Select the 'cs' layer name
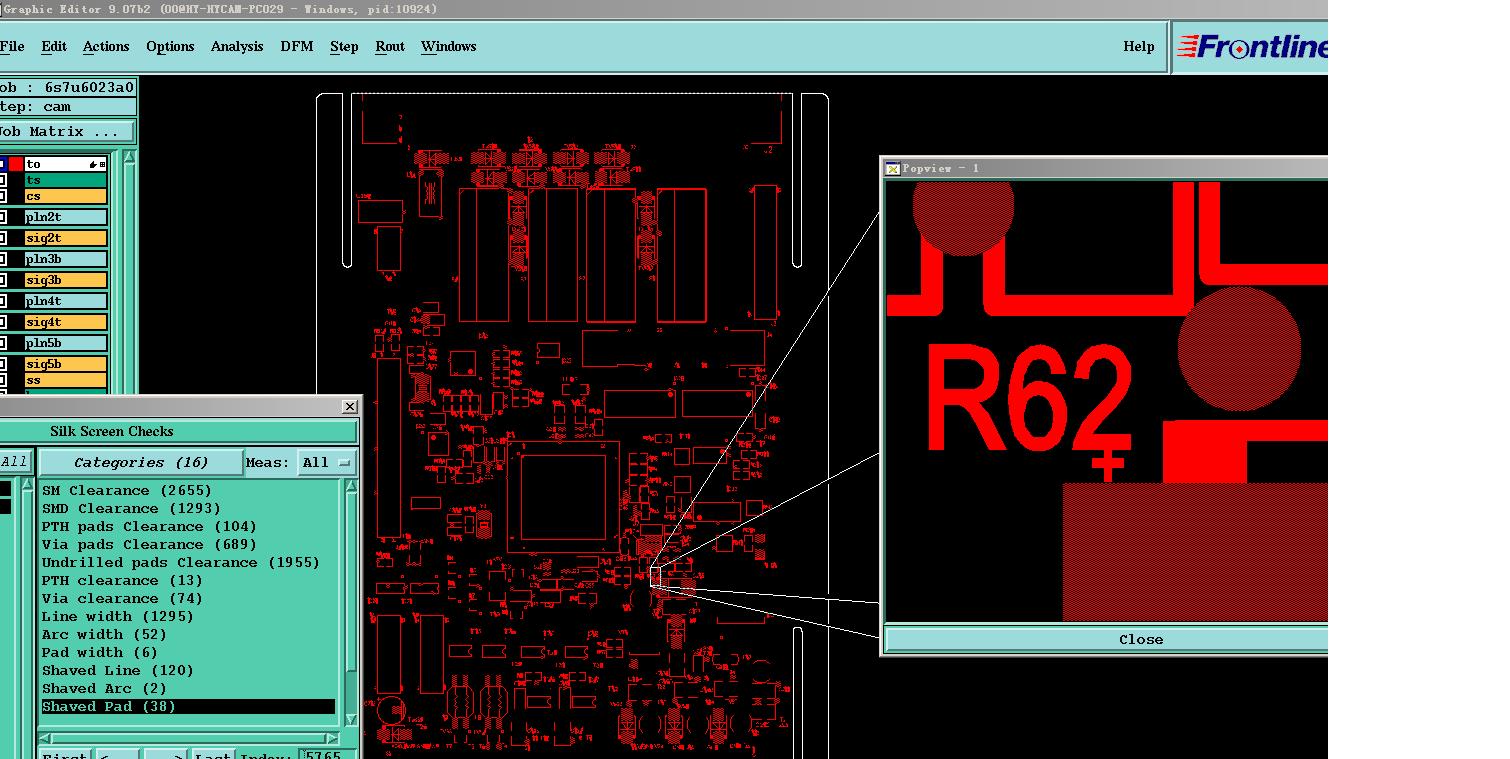Viewport: 1510px width, 759px height. point(66,196)
